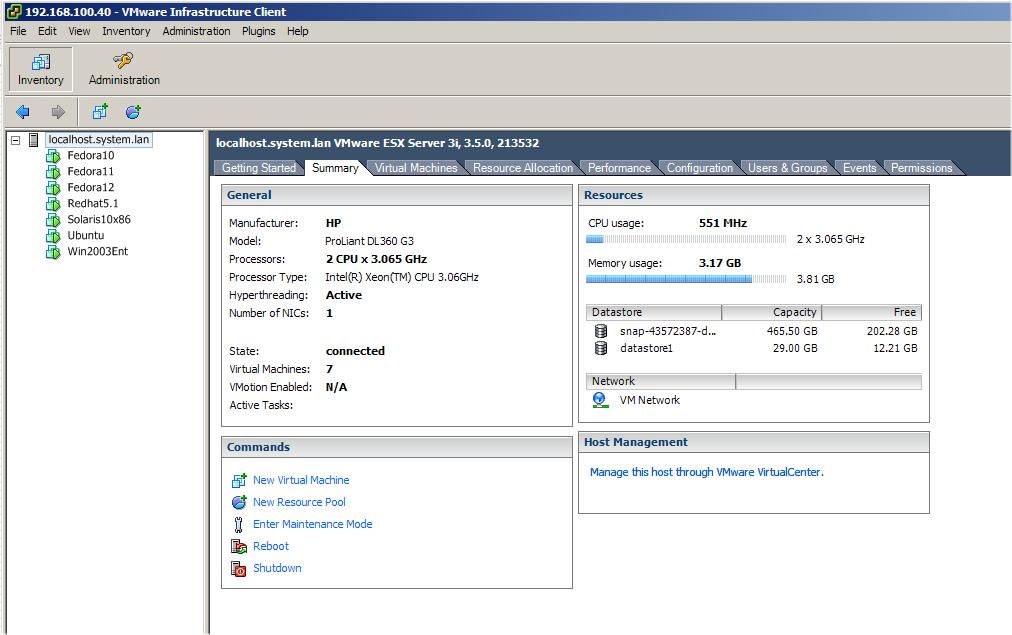1012x635 pixels.
Task: Click the datastore1 disk icon
Action: (x=601, y=348)
